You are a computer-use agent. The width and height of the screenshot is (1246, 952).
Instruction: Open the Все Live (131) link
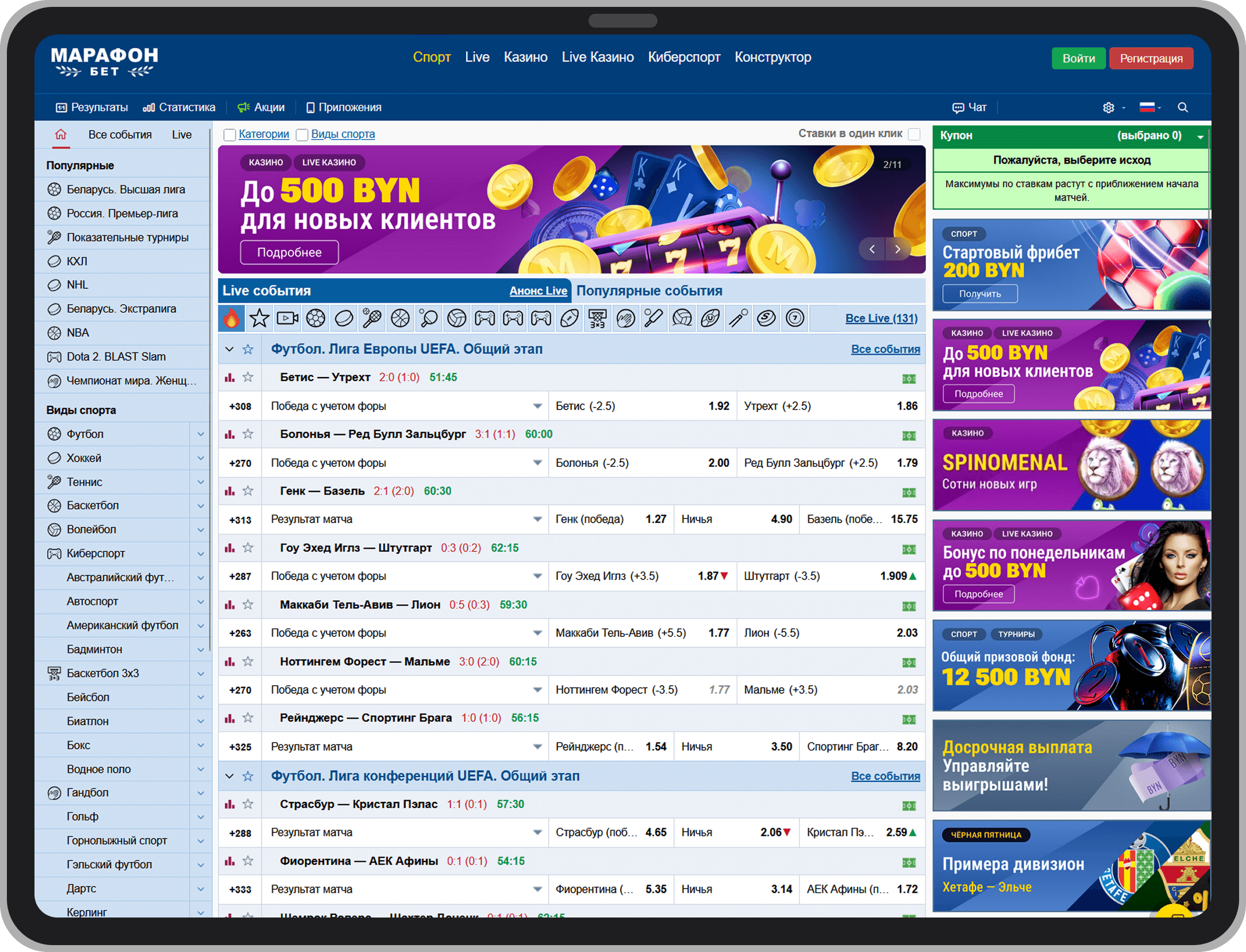pyautogui.click(x=881, y=318)
